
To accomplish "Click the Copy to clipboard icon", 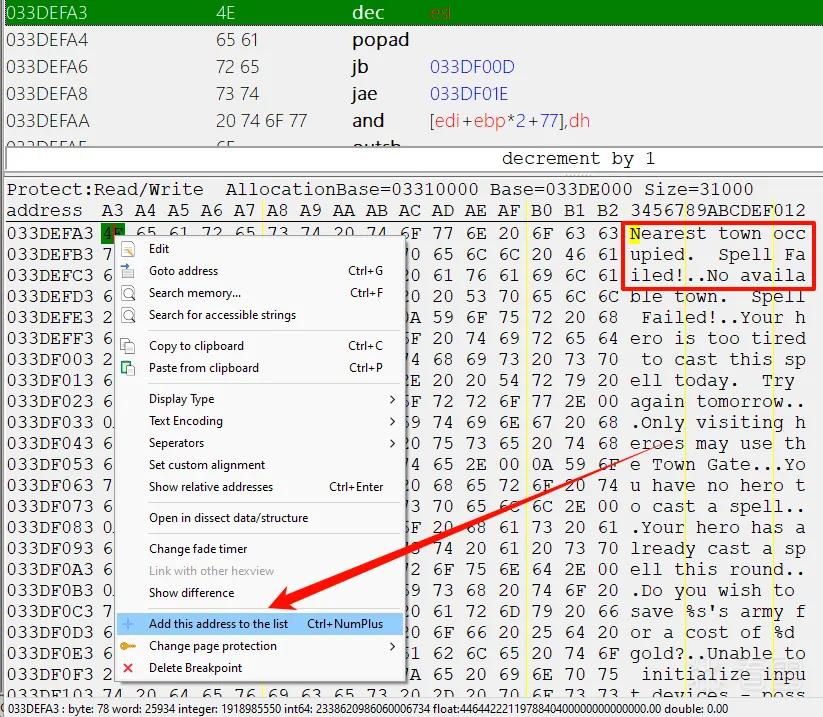I will click(128, 346).
